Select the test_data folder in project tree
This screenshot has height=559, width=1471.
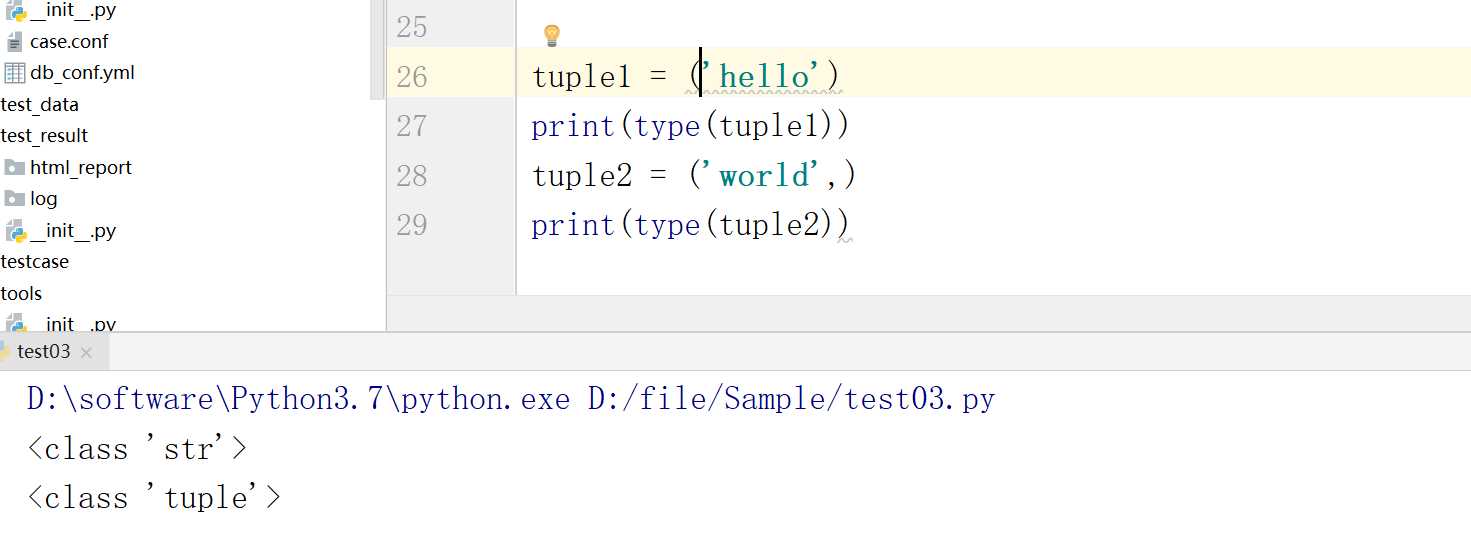click(x=40, y=105)
